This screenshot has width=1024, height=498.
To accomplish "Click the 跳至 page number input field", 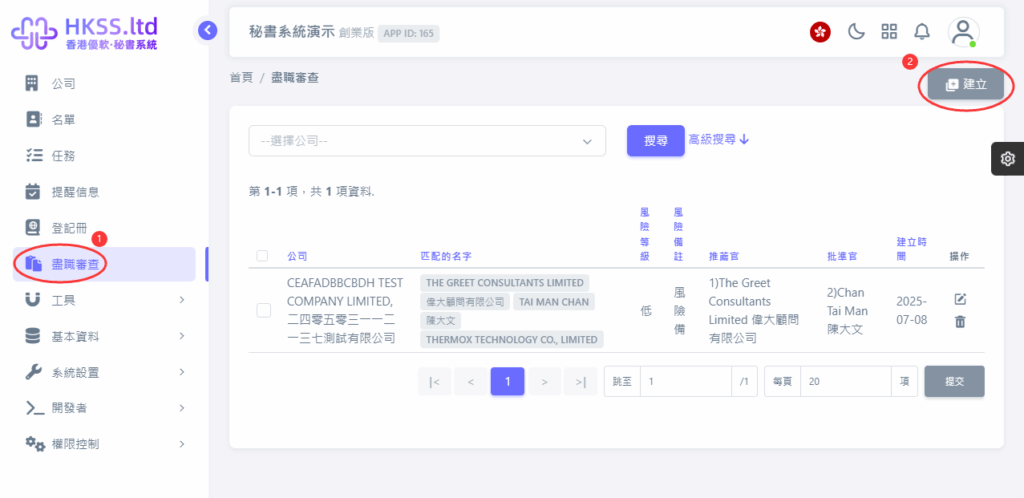I will click(x=687, y=381).
